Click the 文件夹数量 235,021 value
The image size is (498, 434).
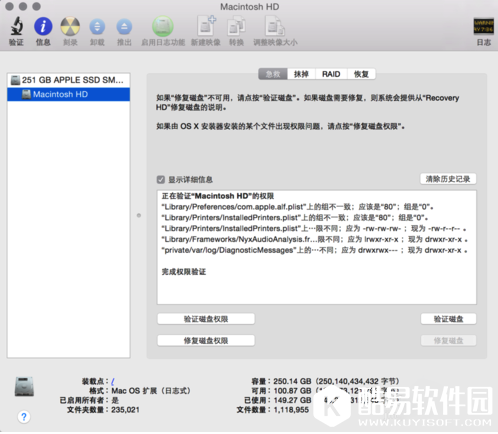tap(125, 410)
